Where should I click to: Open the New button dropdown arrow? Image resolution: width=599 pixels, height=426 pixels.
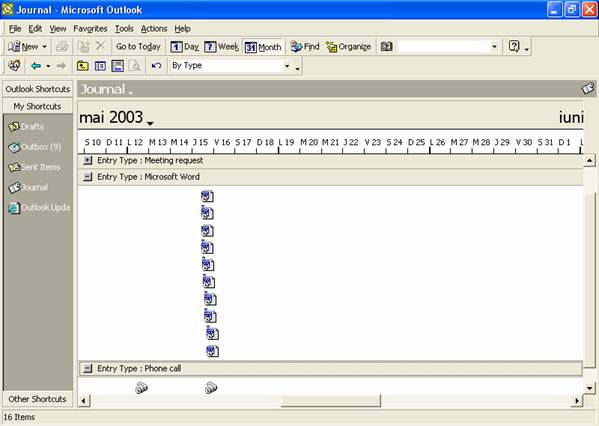44,47
